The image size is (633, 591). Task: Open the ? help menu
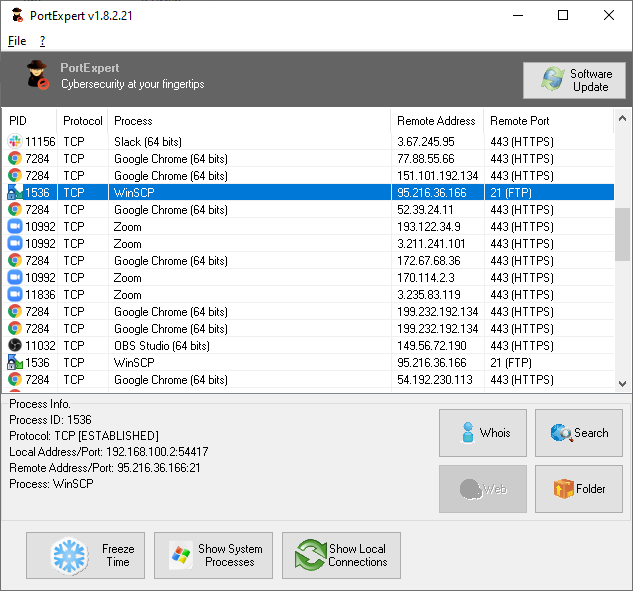(42, 41)
